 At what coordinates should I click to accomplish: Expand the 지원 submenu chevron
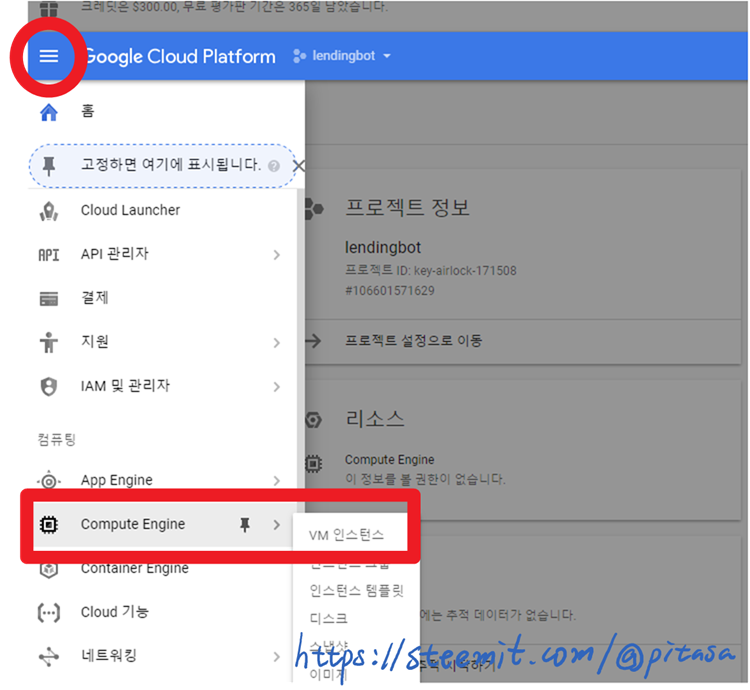pos(276,343)
